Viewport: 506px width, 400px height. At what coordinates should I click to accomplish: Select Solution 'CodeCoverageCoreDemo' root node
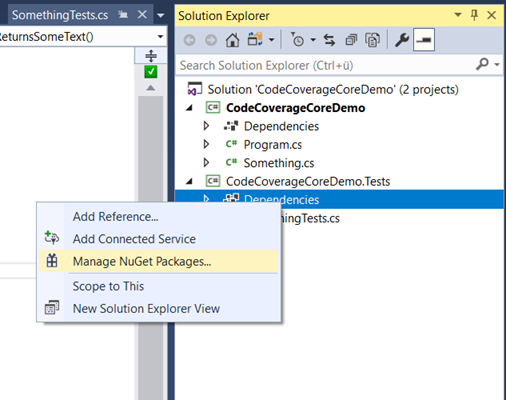click(333, 90)
